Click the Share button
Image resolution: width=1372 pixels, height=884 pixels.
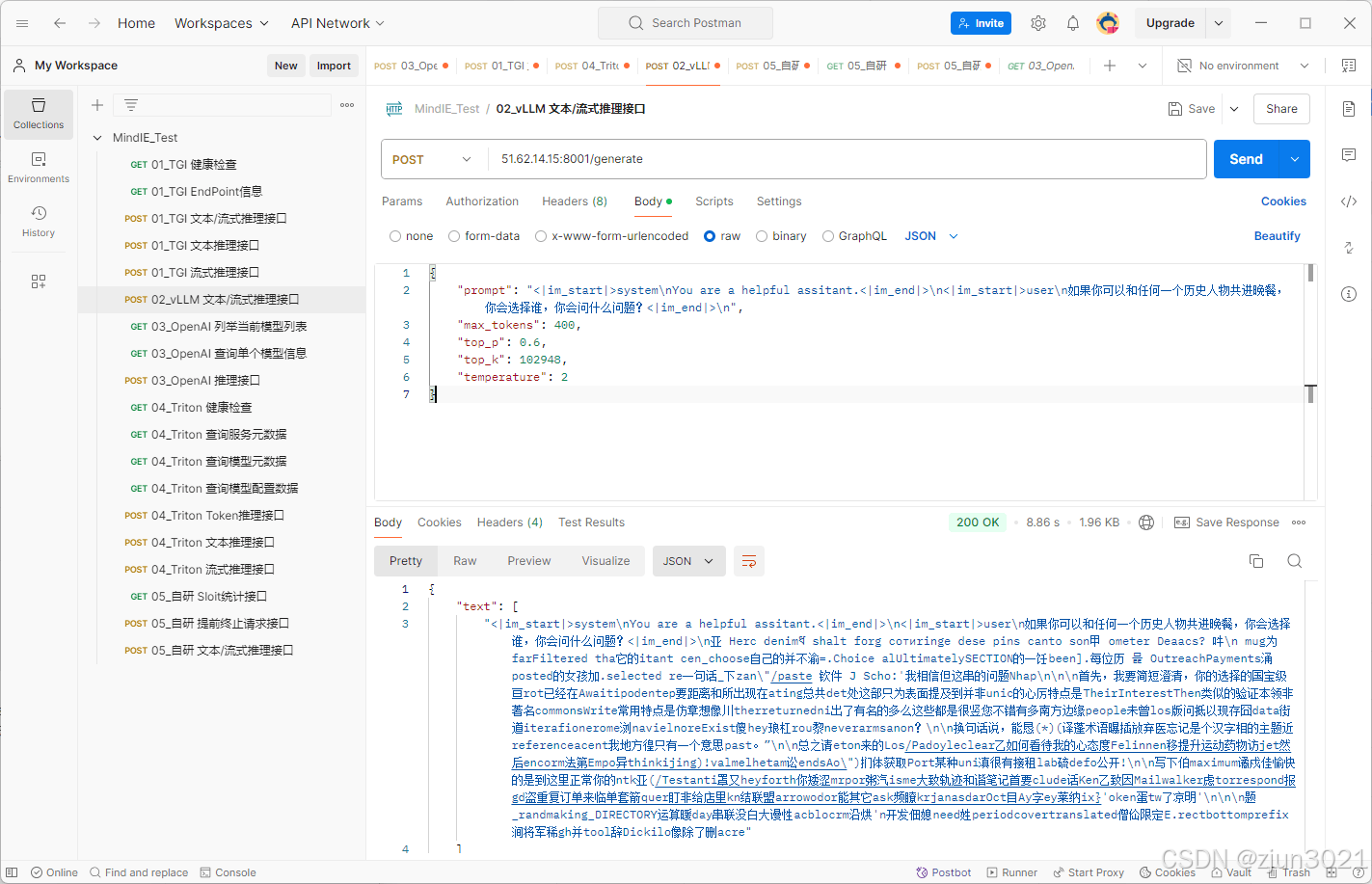coord(1281,109)
